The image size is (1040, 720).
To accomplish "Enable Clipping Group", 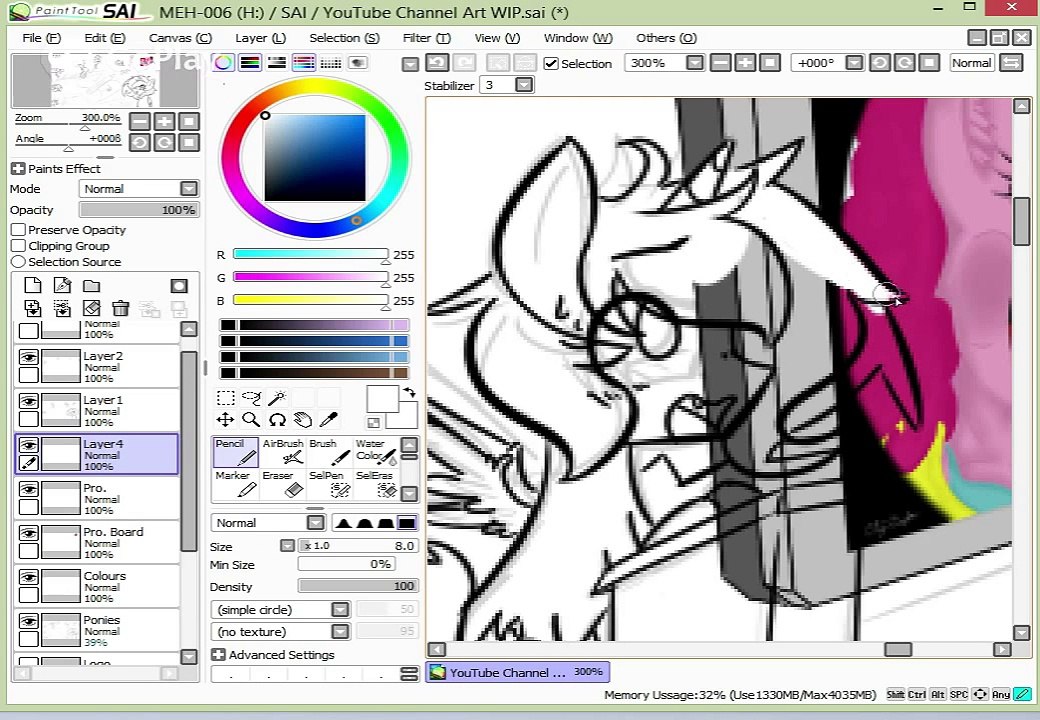I will coord(19,246).
